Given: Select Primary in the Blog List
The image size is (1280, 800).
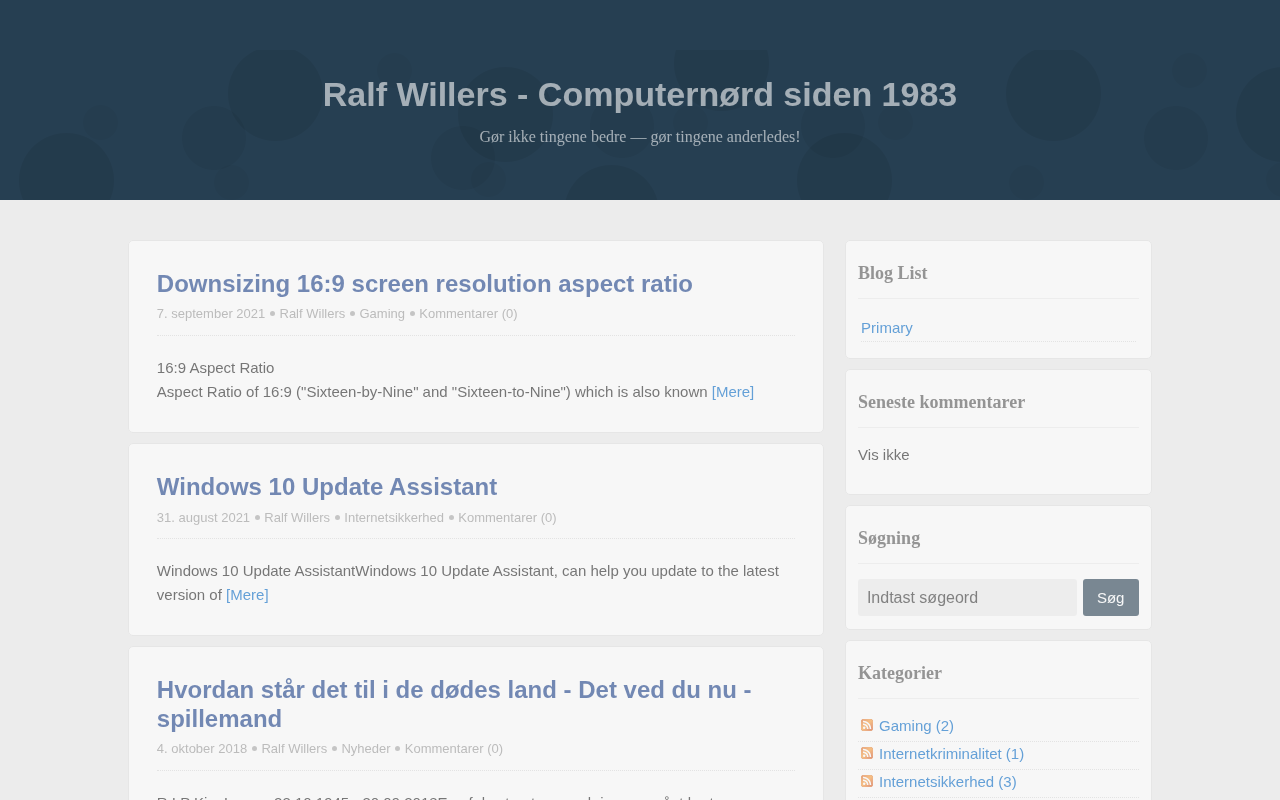Looking at the screenshot, I should tap(886, 327).
